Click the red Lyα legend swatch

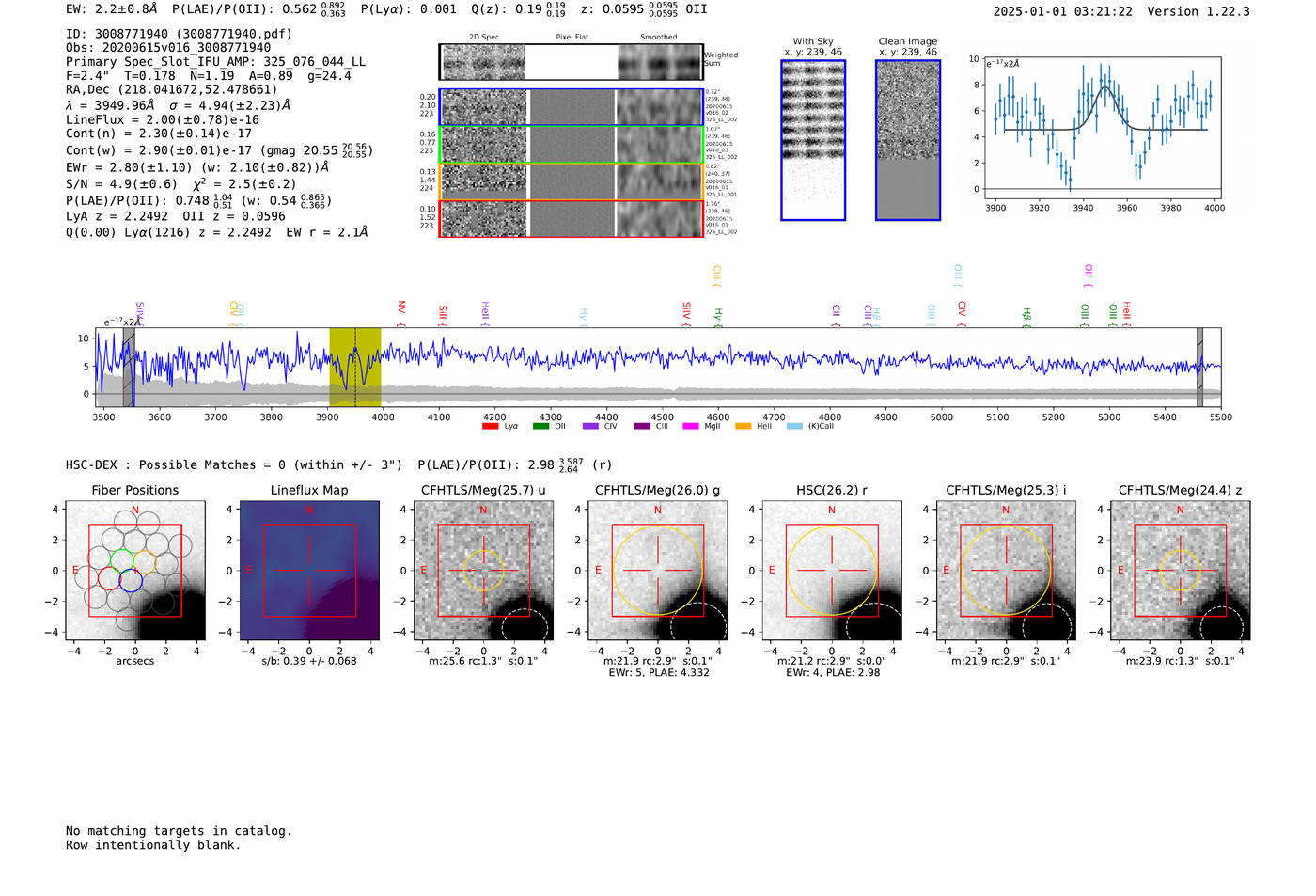click(x=490, y=426)
